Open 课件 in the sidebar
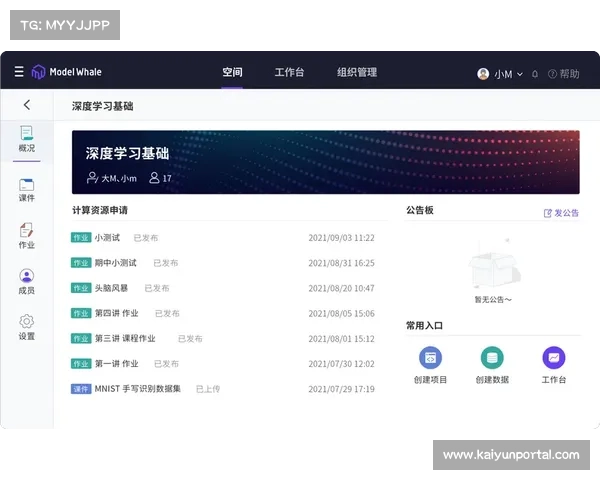The width and height of the screenshot is (600, 480). click(27, 190)
